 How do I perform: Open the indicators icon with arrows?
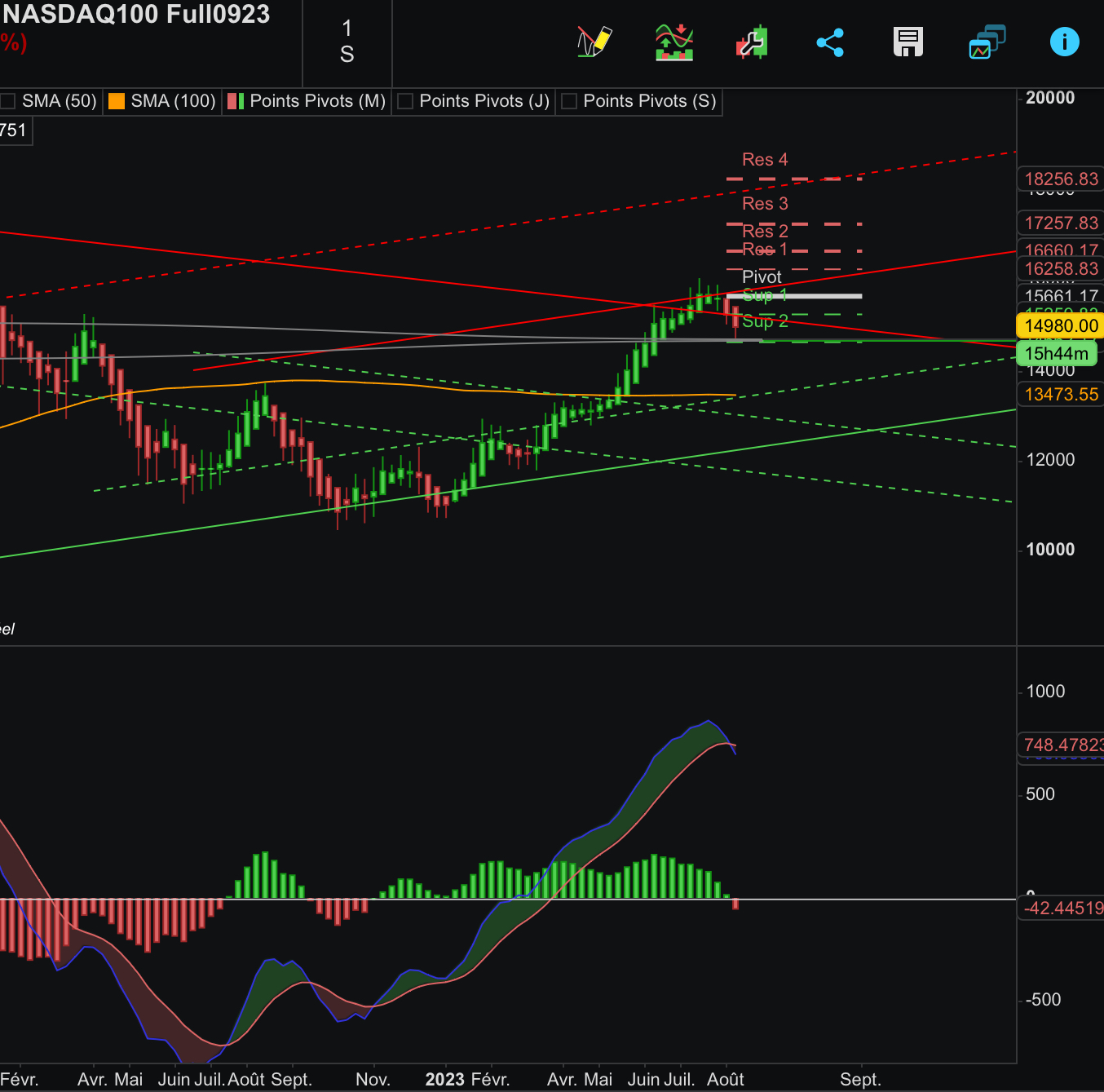click(674, 42)
